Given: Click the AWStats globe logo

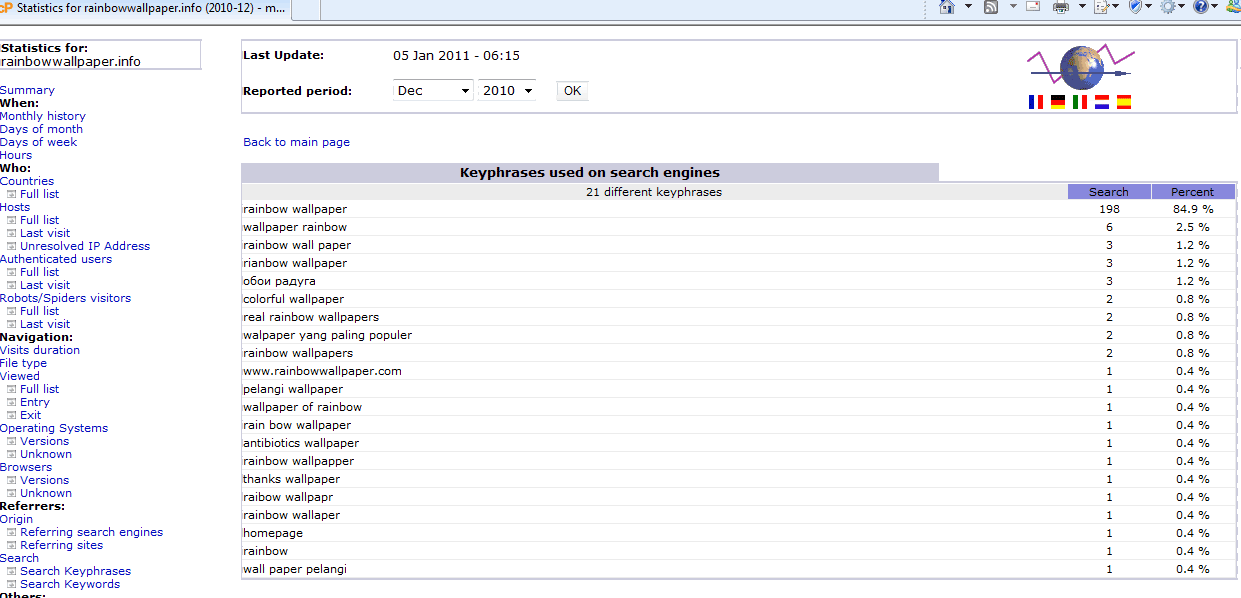Looking at the screenshot, I should click(x=1080, y=67).
